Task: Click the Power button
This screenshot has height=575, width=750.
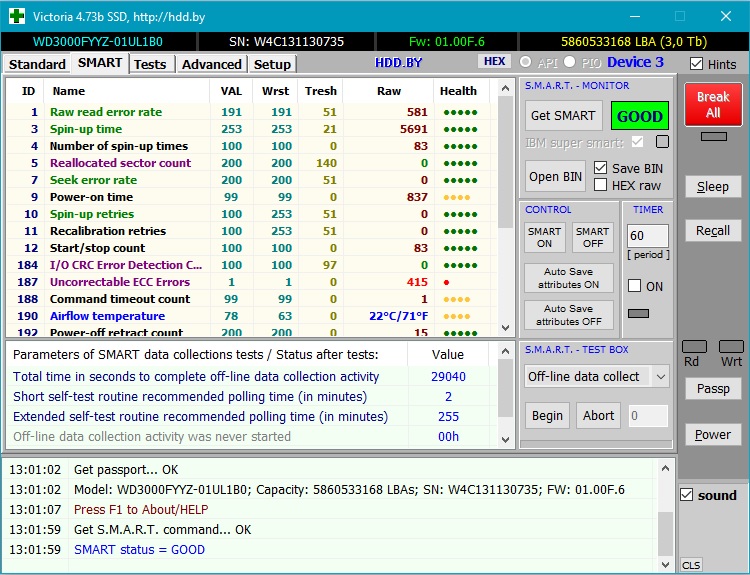Action: 713,434
